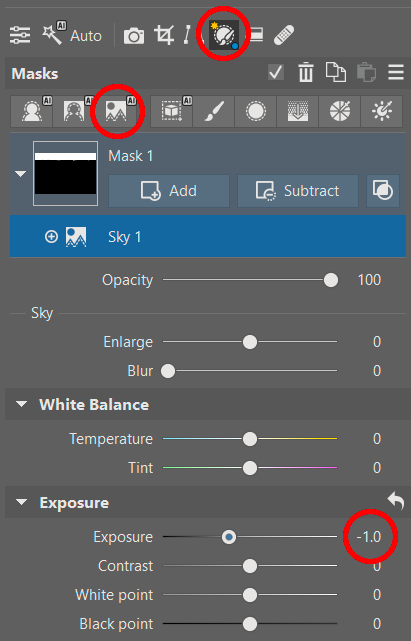
Task: Collapse the White Balance section
Action: coord(21,404)
